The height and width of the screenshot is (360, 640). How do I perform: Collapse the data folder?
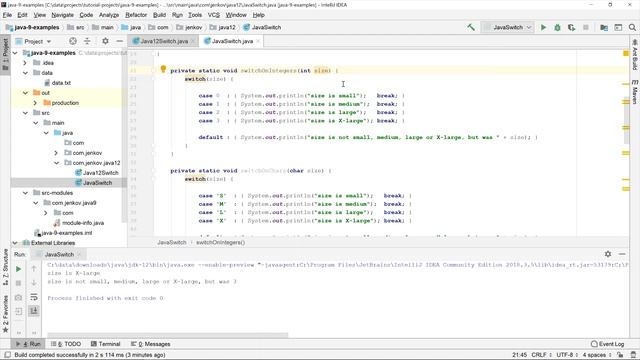click(25, 73)
